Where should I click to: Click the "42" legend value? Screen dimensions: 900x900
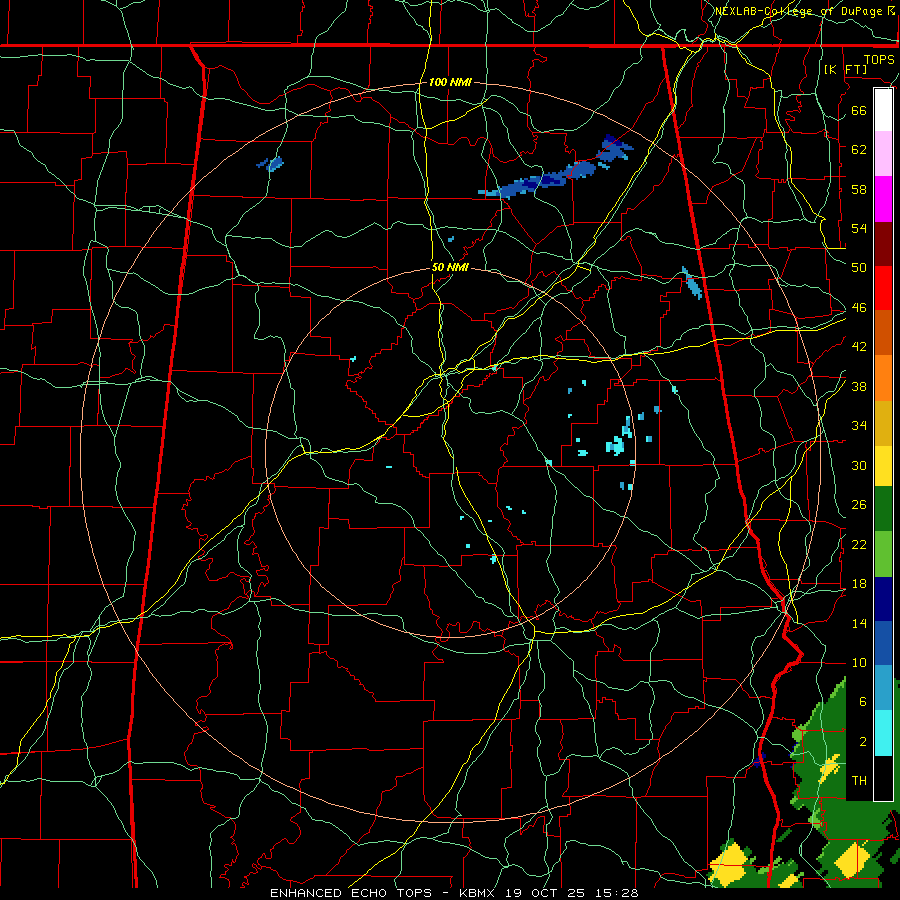(x=859, y=347)
